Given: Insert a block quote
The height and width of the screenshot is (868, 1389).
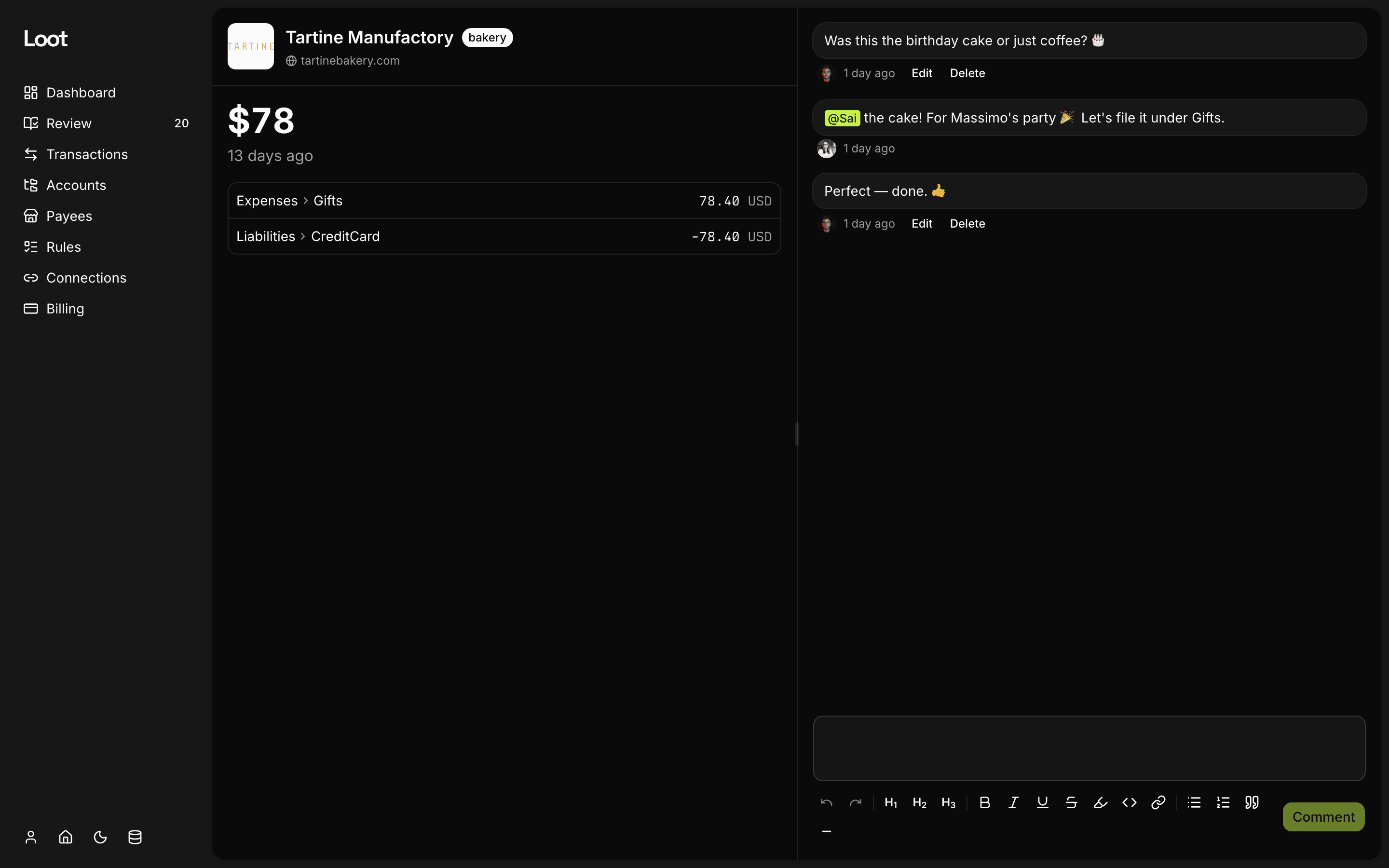Looking at the screenshot, I should tap(1252, 802).
